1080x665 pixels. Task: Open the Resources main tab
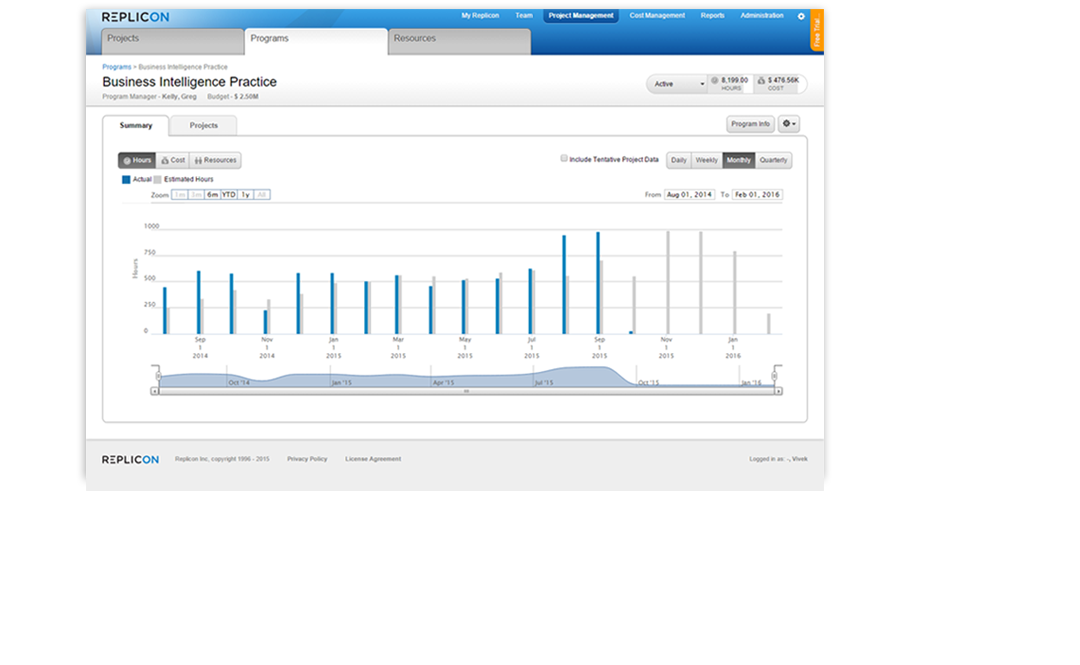click(459, 41)
